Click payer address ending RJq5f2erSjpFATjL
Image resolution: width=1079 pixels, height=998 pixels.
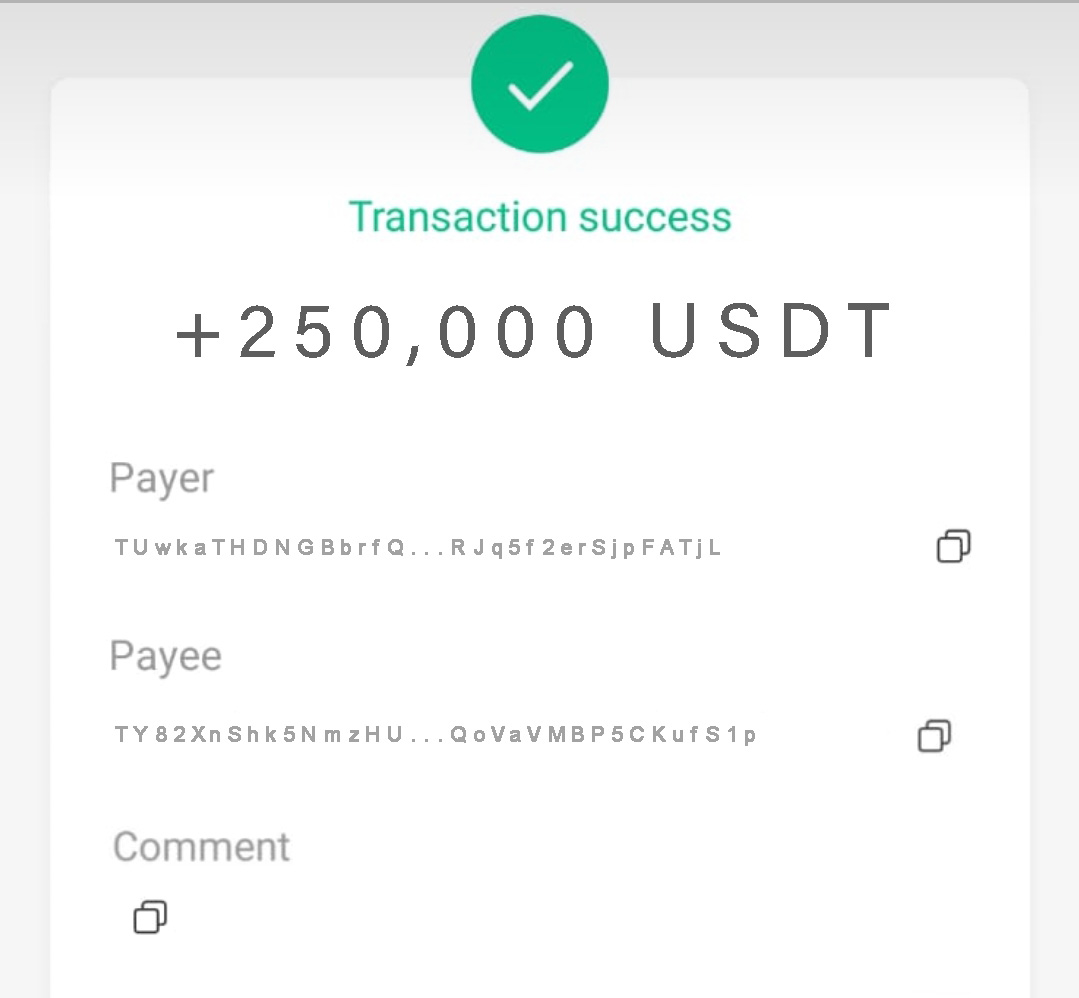tap(586, 548)
